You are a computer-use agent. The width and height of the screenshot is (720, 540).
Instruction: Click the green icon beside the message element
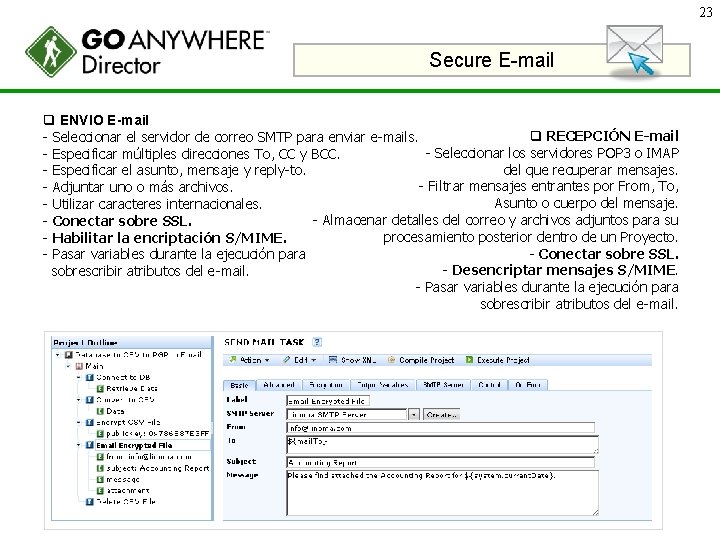100,479
